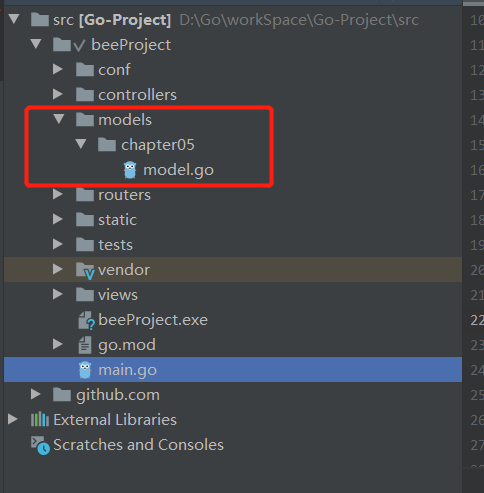The height and width of the screenshot is (493, 484).
Task: Select the static folder label
Action: click(118, 220)
